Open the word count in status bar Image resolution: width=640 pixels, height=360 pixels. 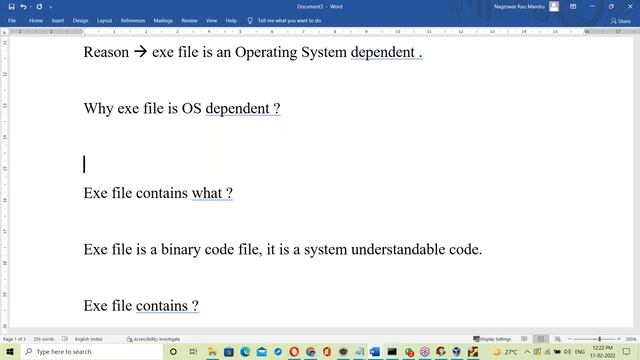[x=44, y=339]
